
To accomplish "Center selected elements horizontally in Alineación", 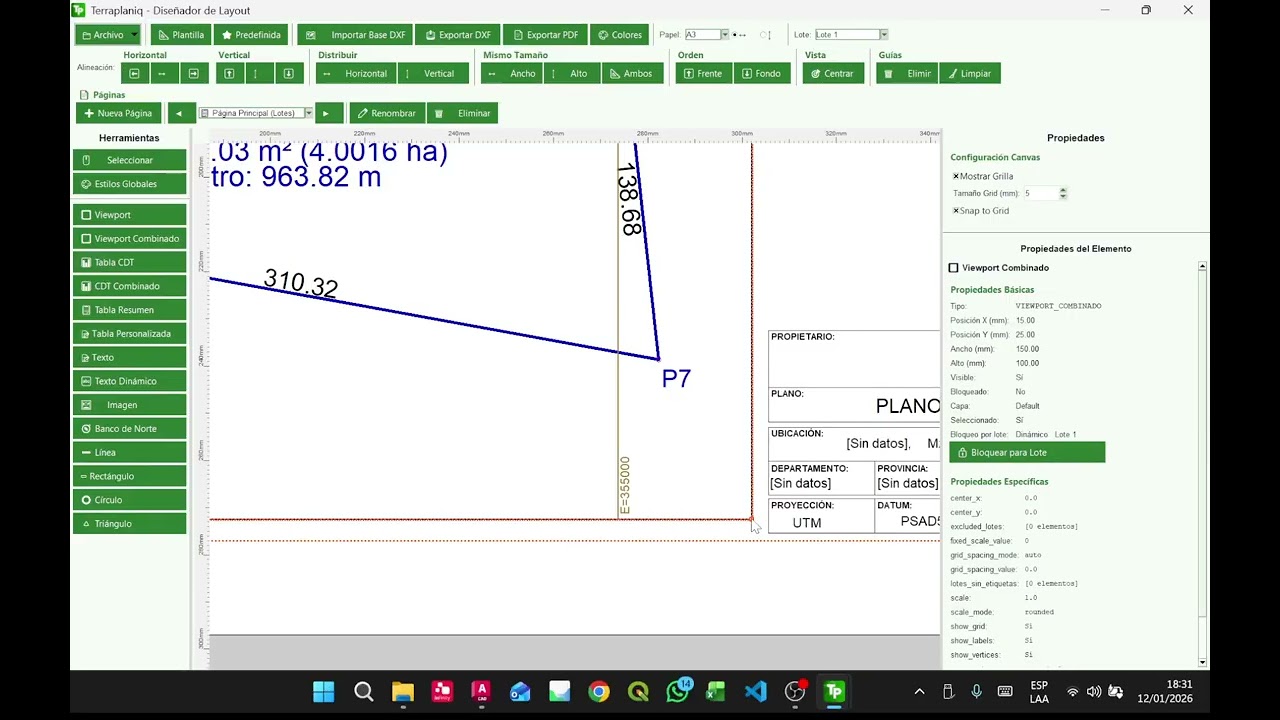I will pyautogui.click(x=164, y=73).
